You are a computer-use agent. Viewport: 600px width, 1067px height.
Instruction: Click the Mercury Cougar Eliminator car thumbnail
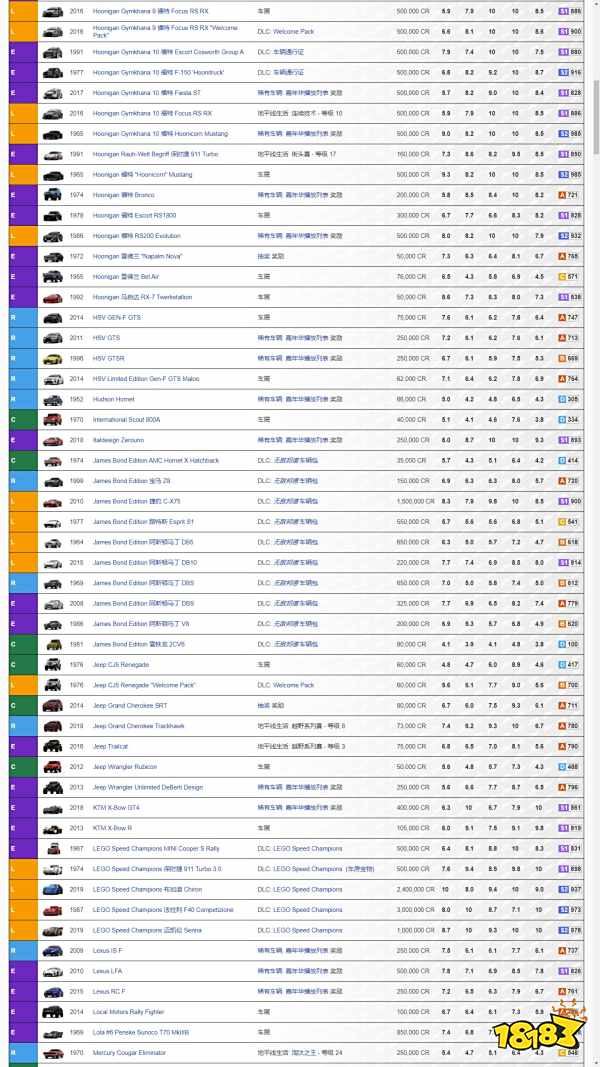coord(52,1053)
